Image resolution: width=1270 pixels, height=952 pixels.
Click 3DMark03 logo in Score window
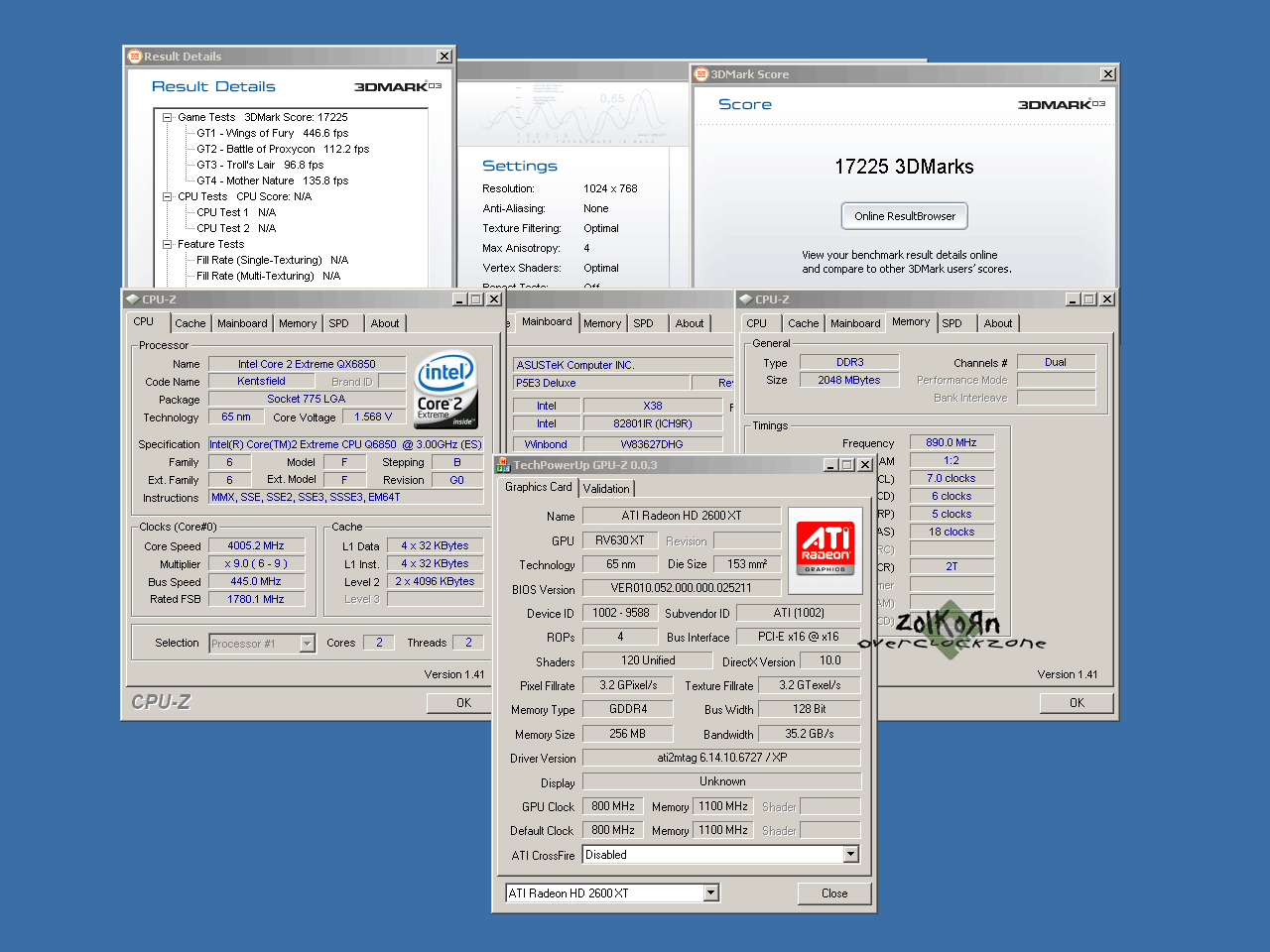coord(1062,104)
